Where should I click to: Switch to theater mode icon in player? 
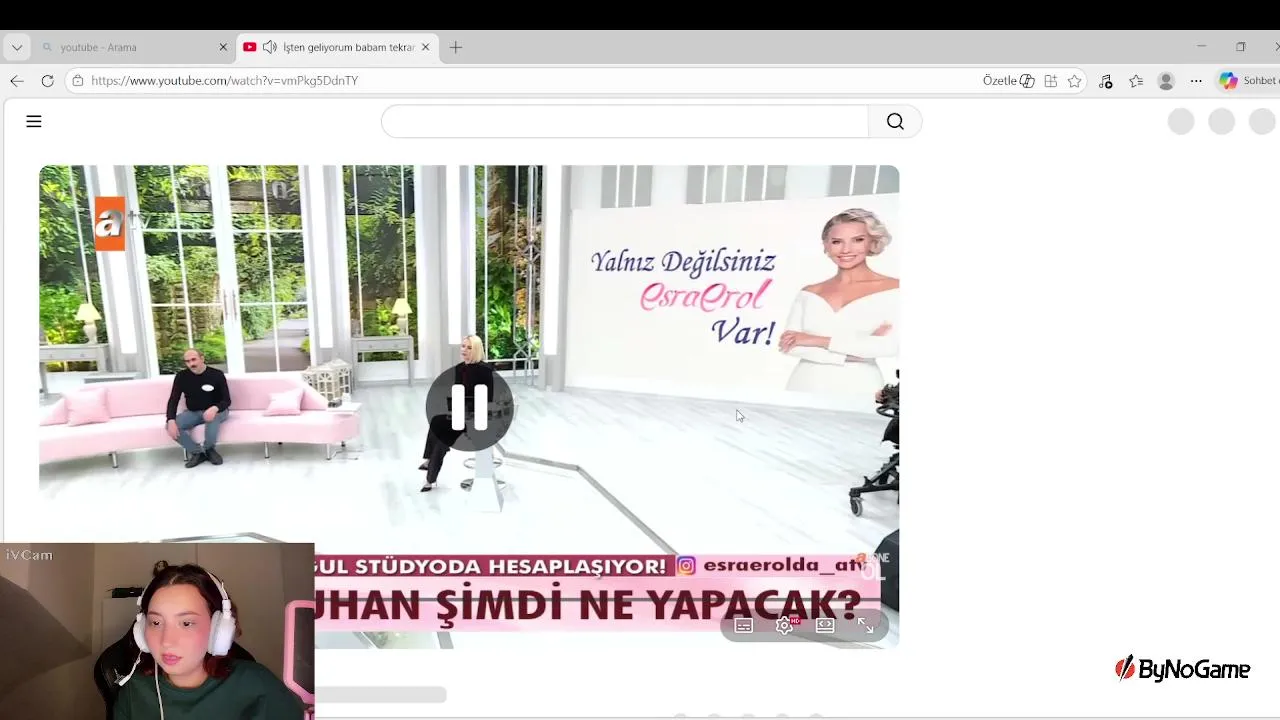[825, 625]
